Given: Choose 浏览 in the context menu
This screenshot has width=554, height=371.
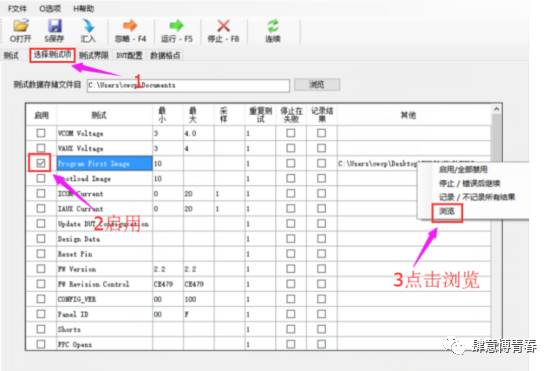Looking at the screenshot, I should tap(447, 212).
